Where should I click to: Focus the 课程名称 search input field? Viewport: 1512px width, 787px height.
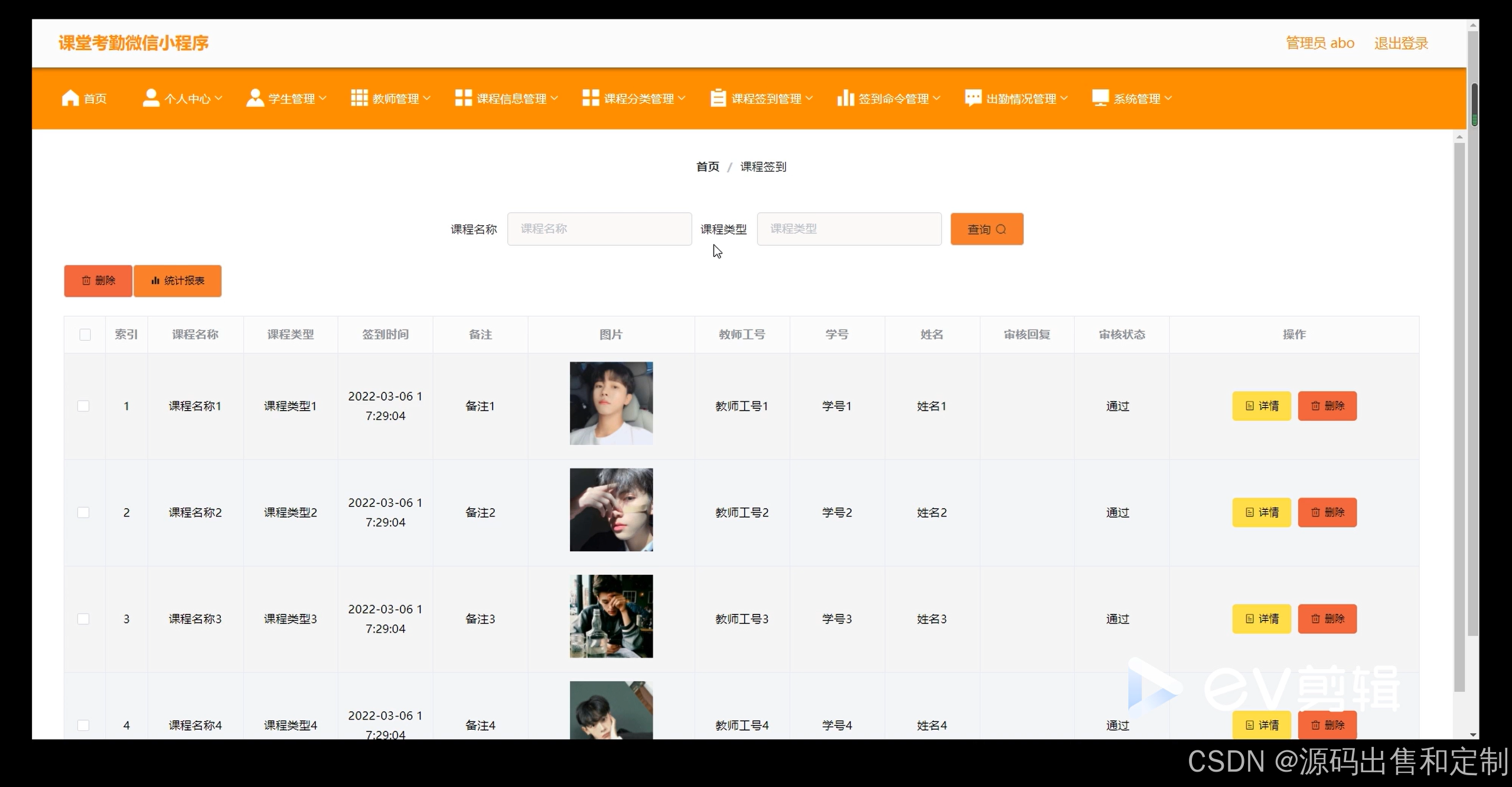(599, 229)
